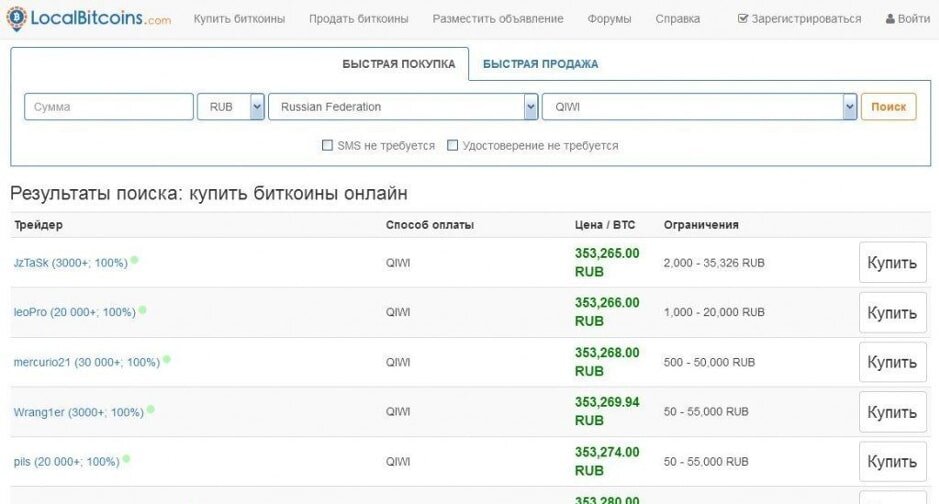Open the LocalBitcoins.com logo home link
Screen dimensions: 939x504
tap(89, 18)
